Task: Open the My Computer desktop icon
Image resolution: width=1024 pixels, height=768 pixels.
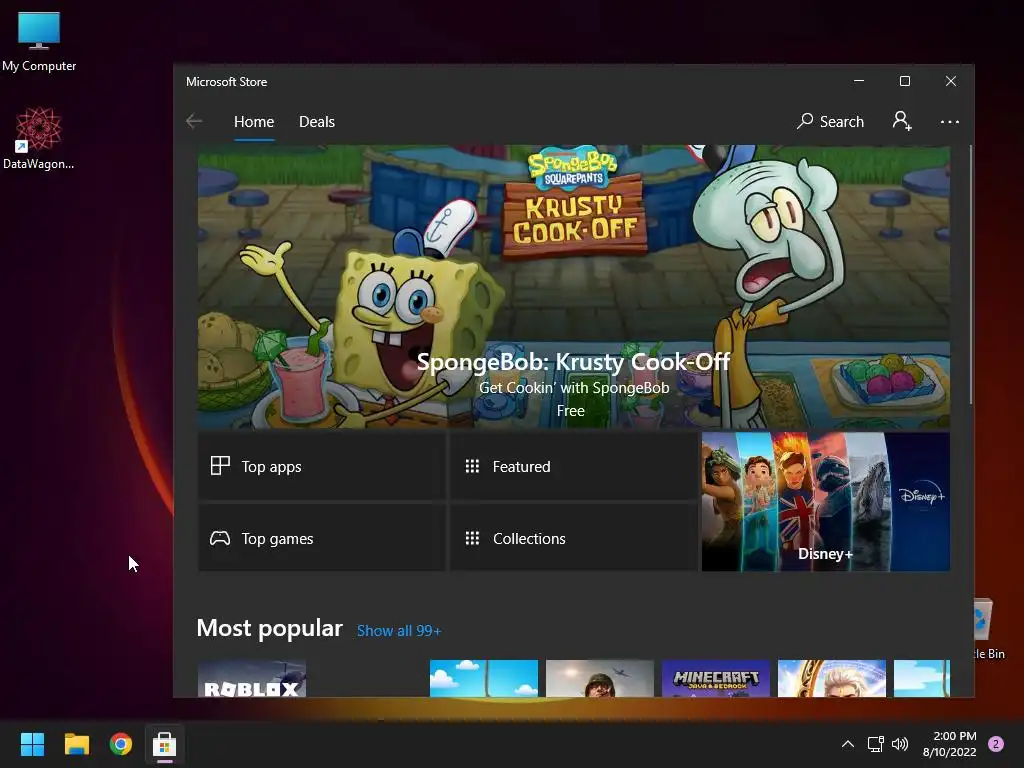Action: (x=39, y=42)
